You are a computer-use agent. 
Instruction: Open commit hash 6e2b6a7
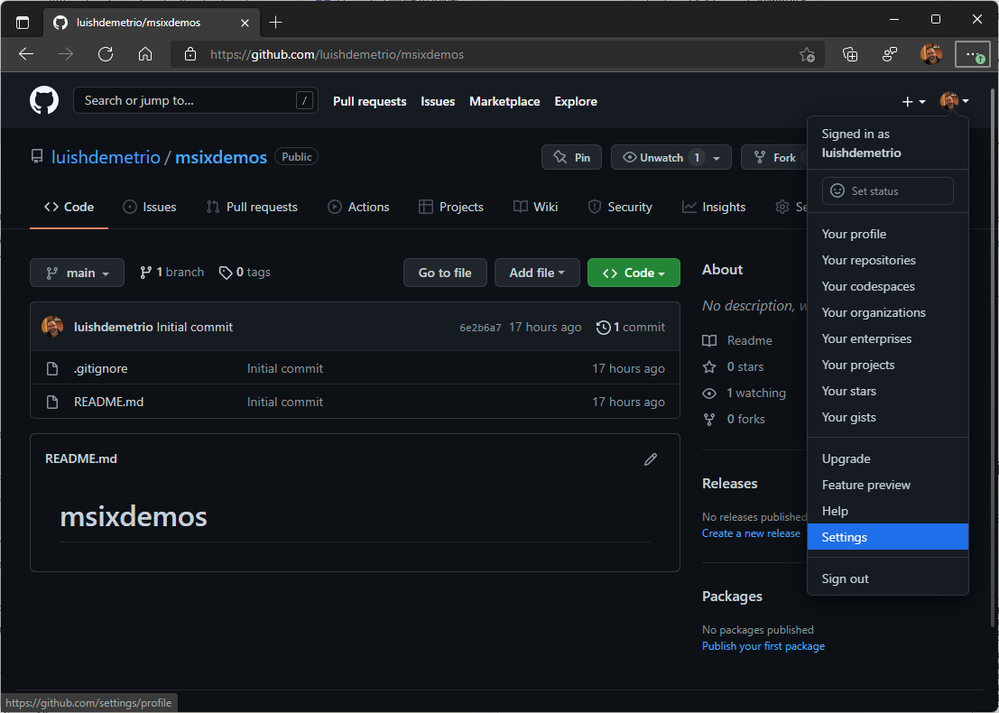480,328
